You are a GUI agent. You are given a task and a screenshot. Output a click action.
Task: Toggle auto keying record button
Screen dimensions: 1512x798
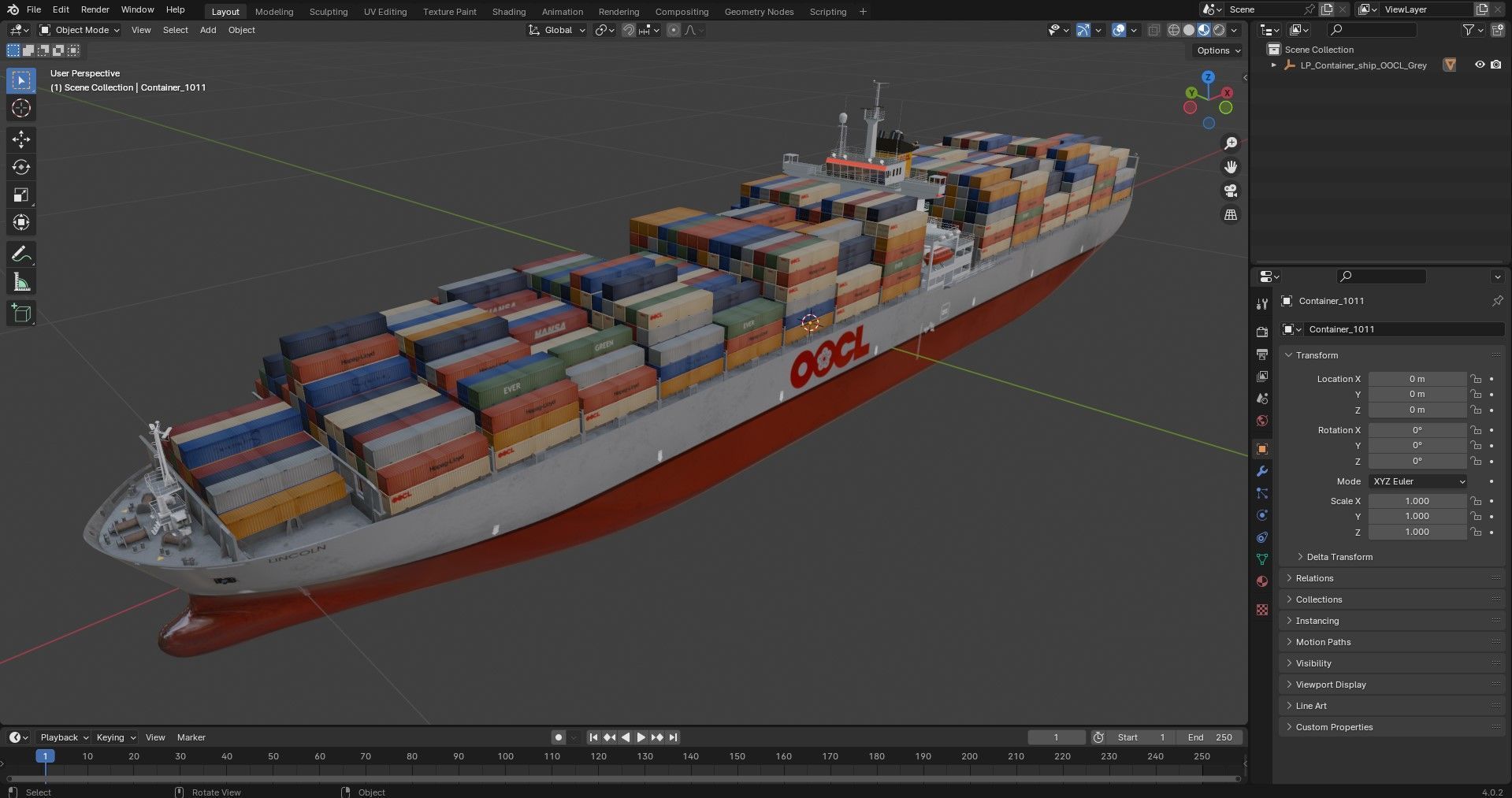pyautogui.click(x=559, y=737)
